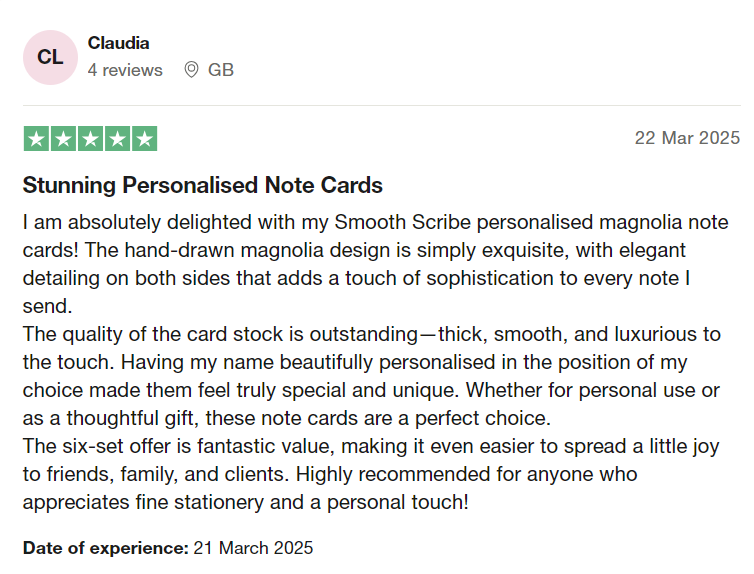Click the review date 22 Mar 2025

coord(687,138)
